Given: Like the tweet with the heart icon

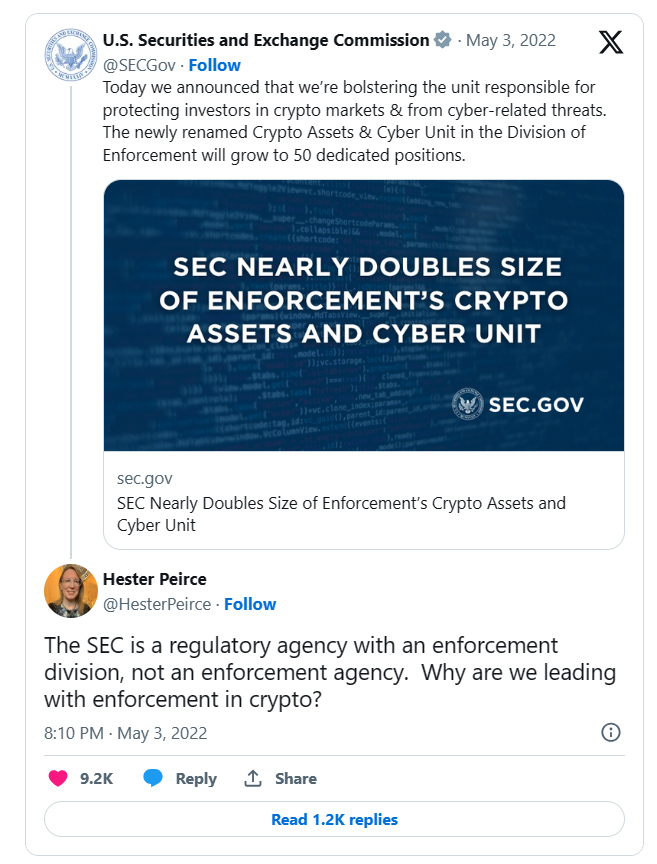Looking at the screenshot, I should tap(58, 778).
